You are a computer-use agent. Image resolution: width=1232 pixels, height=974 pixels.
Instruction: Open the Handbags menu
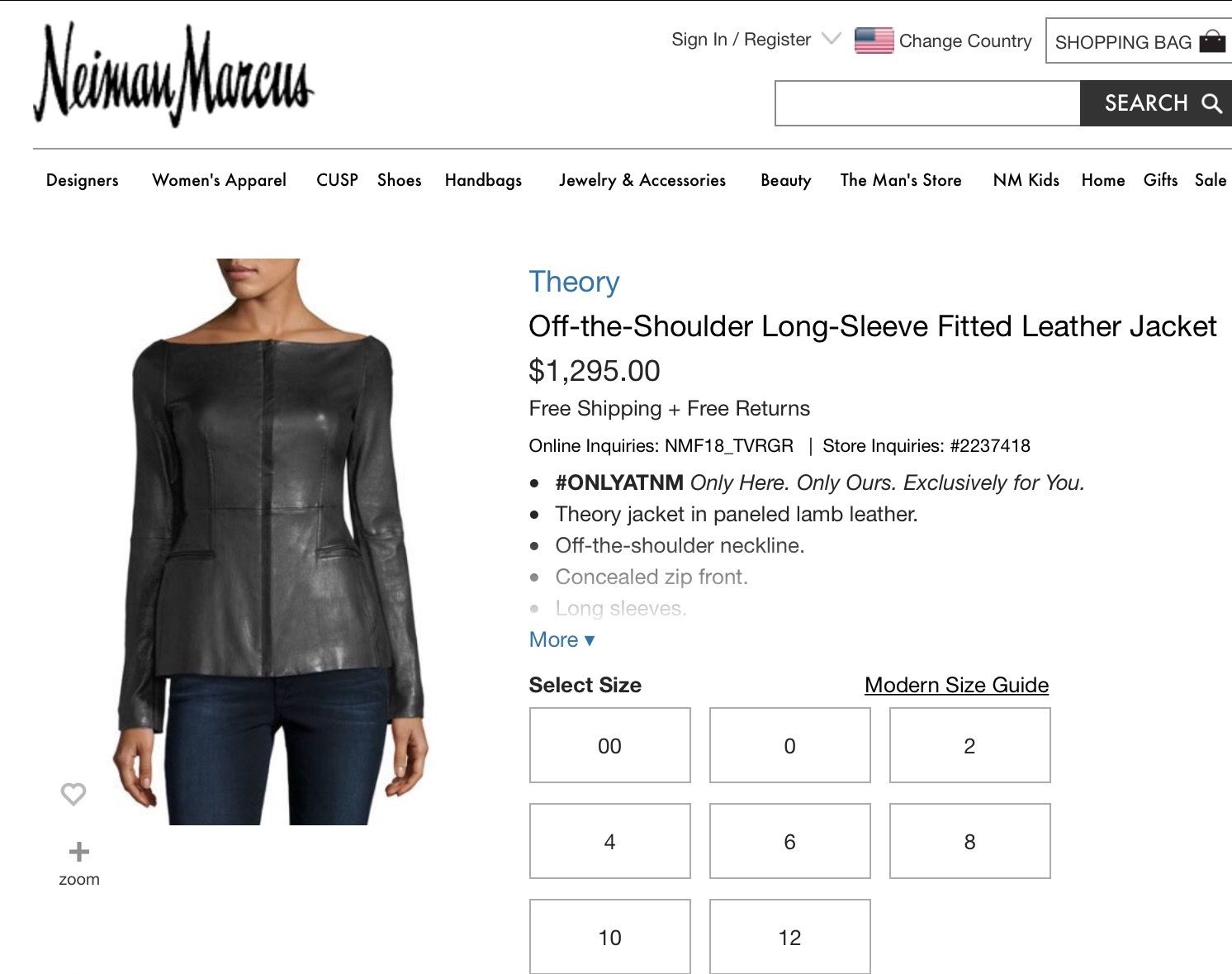click(483, 180)
